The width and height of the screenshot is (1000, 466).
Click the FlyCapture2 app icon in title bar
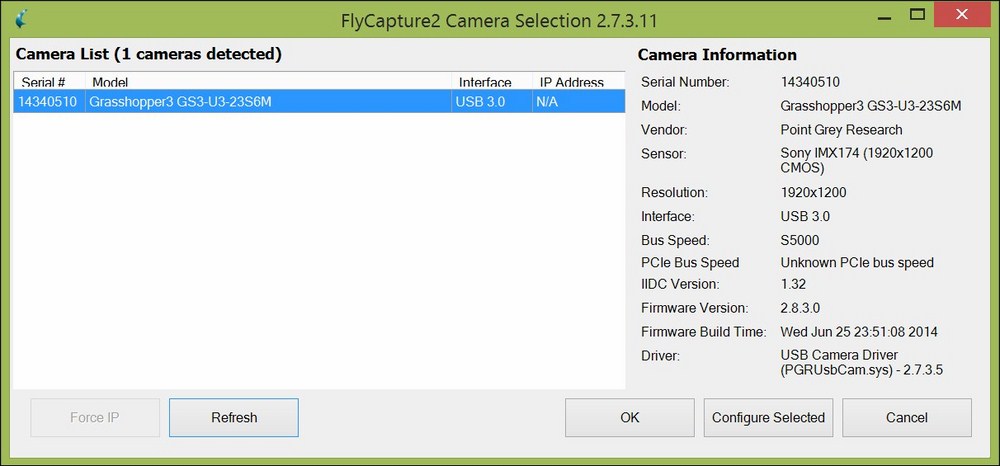tap(21, 19)
